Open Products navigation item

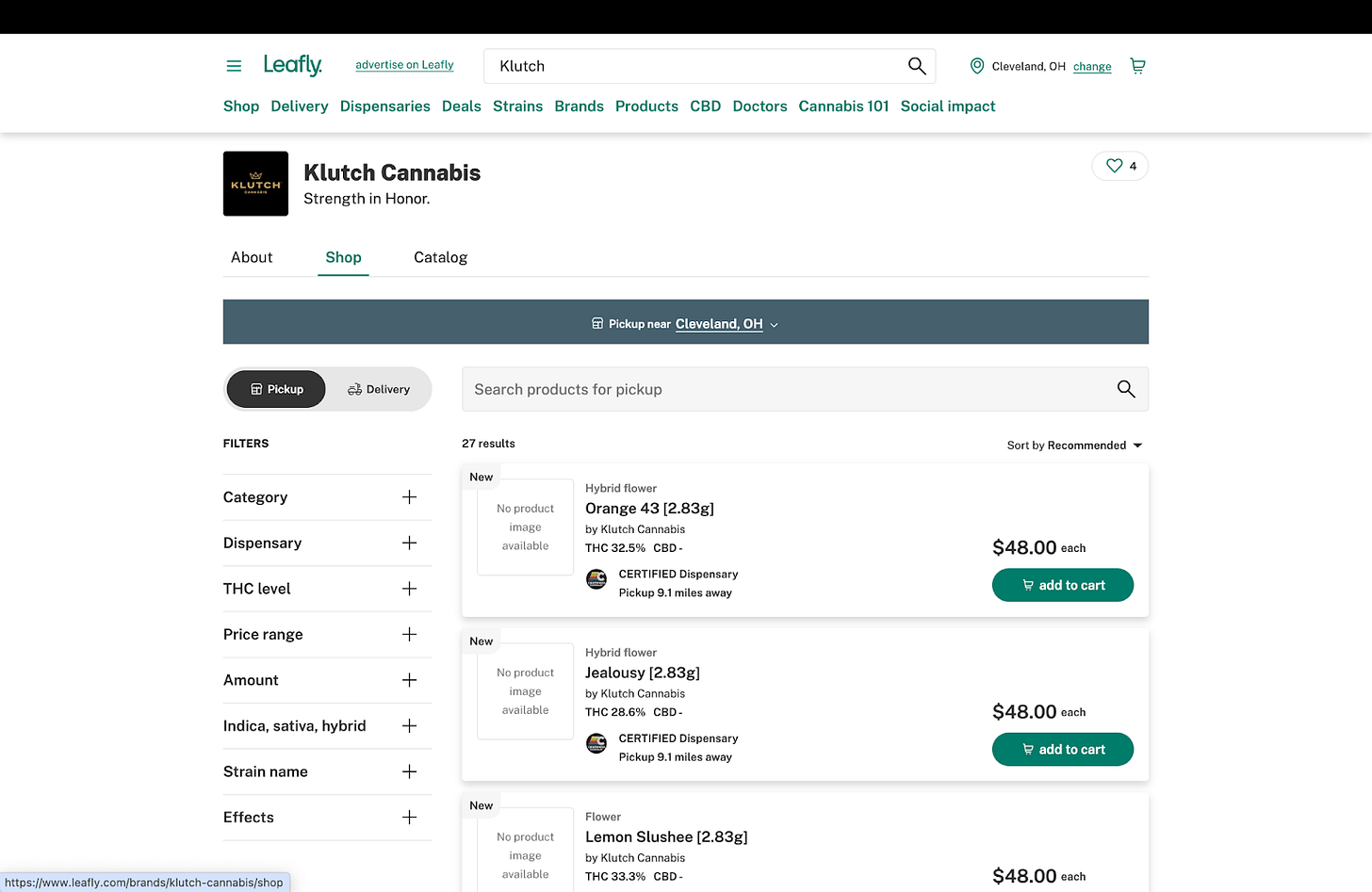[x=646, y=106]
